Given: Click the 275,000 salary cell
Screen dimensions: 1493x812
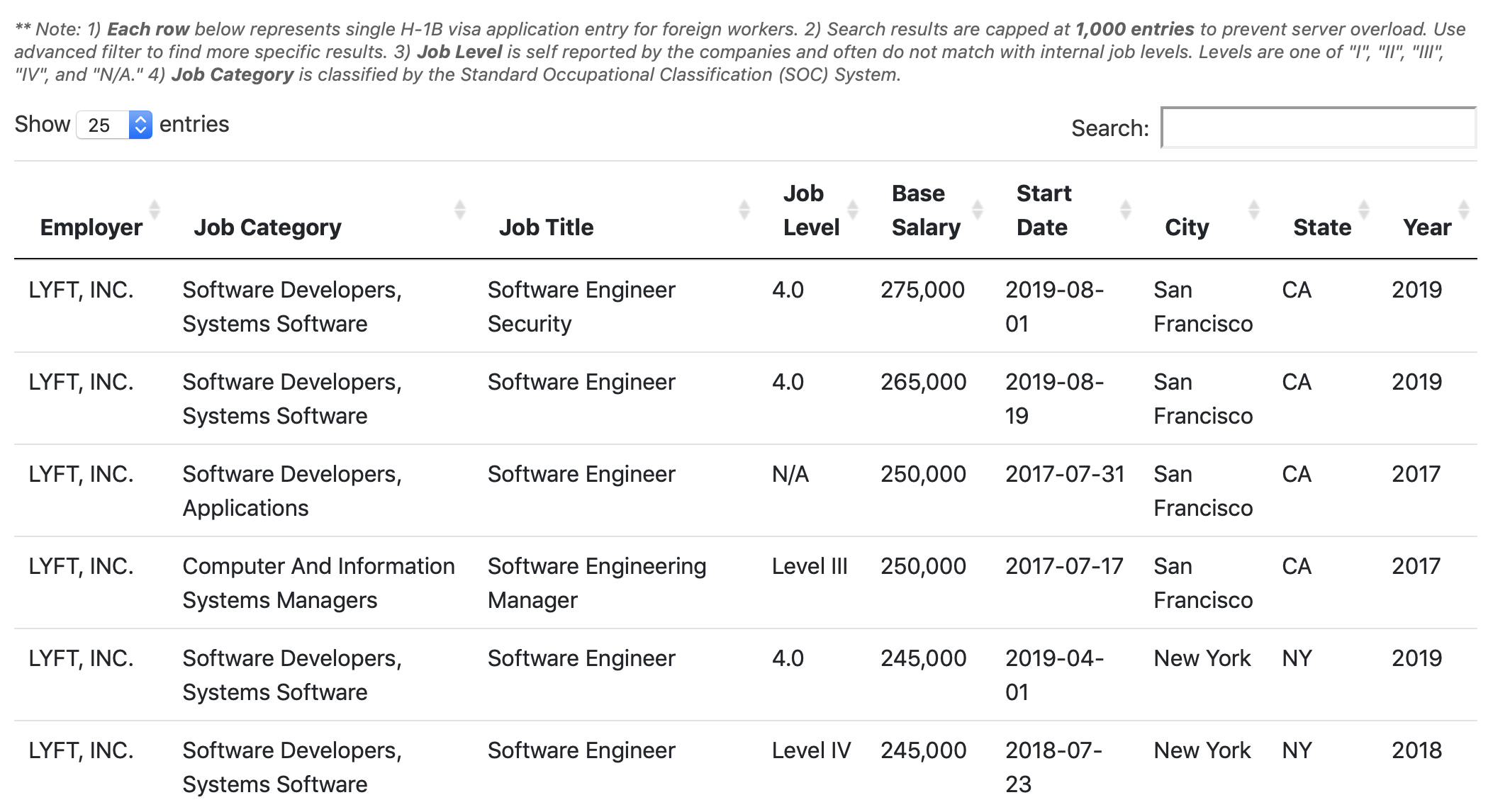Looking at the screenshot, I should tap(922, 290).
